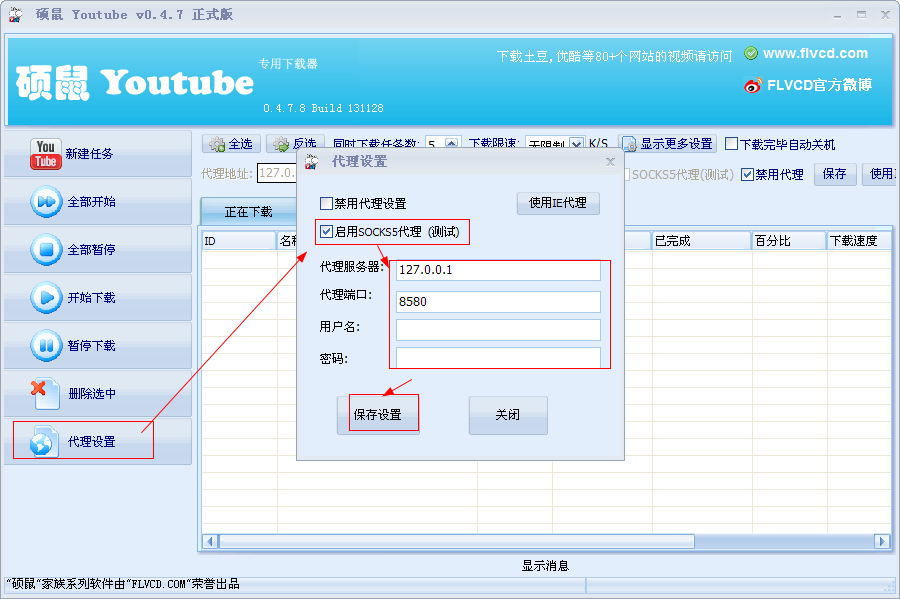Click the proxy port input field
Image resolution: width=900 pixels, height=599 pixels.
pos(498,301)
